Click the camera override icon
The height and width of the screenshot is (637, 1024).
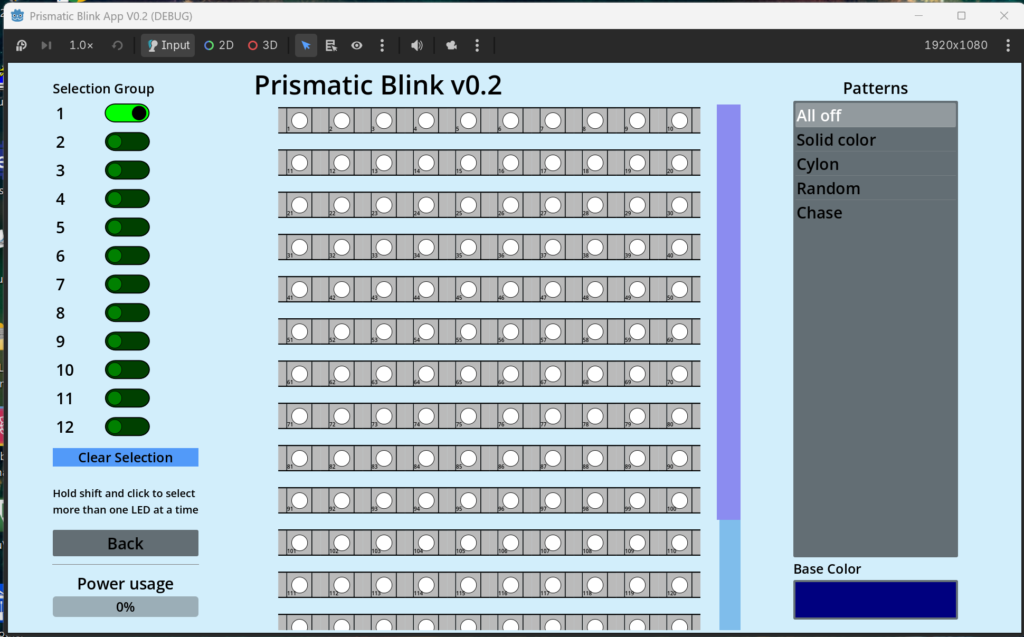pos(451,45)
